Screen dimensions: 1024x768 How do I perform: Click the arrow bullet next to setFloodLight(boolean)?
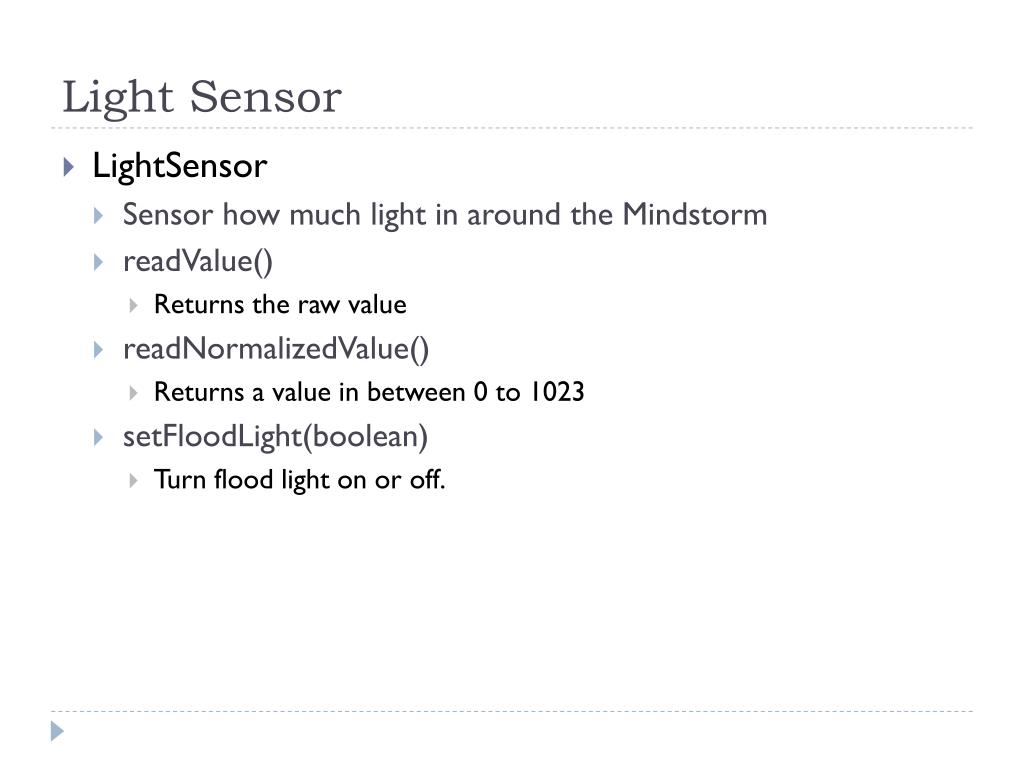coord(99,438)
